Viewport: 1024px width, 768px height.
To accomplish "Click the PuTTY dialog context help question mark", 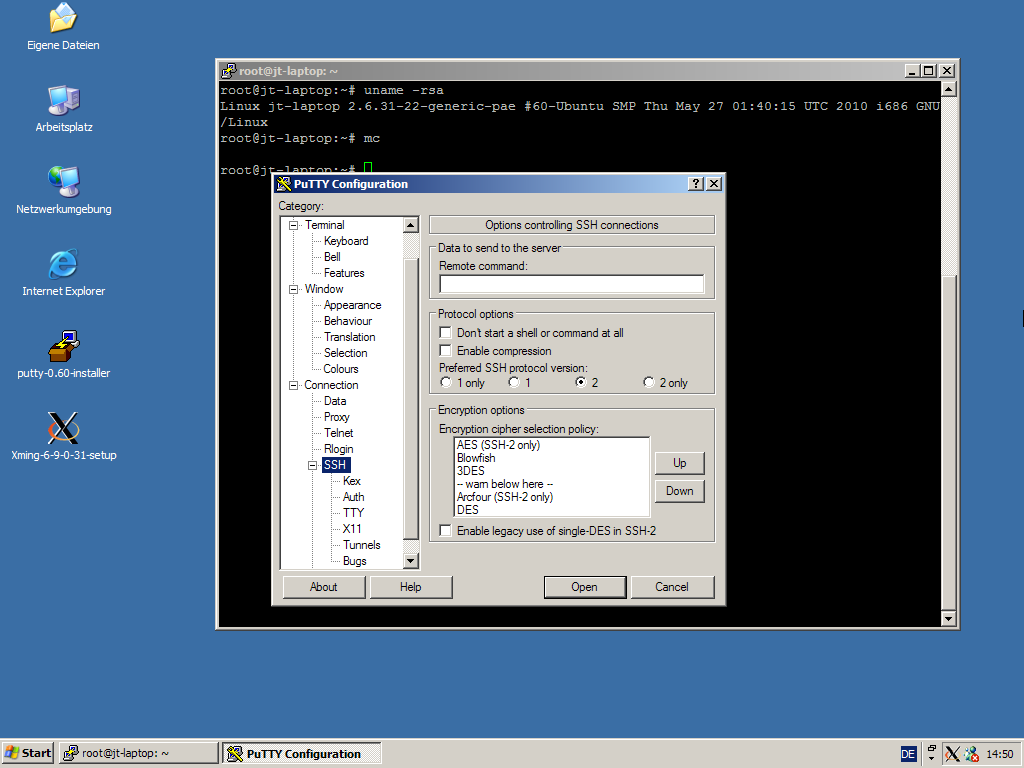I will (696, 184).
